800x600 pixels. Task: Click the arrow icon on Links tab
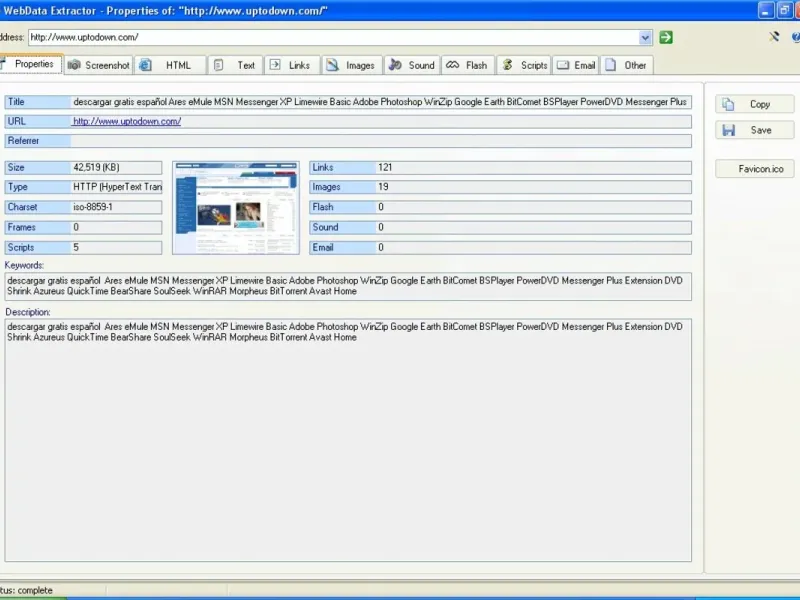coord(275,65)
